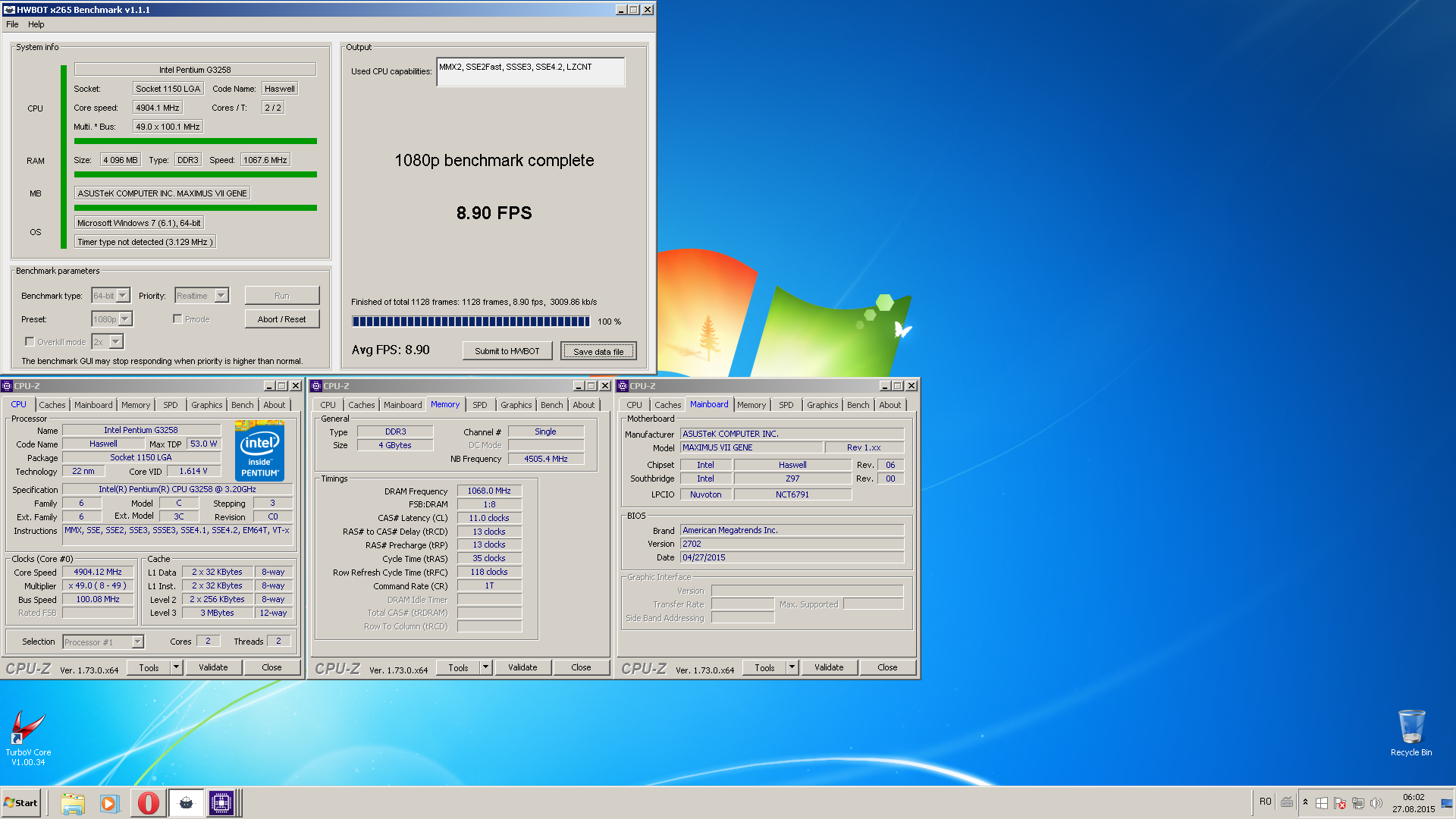
Task: Open the File menu in HWBOT x265
Action: [x=12, y=24]
